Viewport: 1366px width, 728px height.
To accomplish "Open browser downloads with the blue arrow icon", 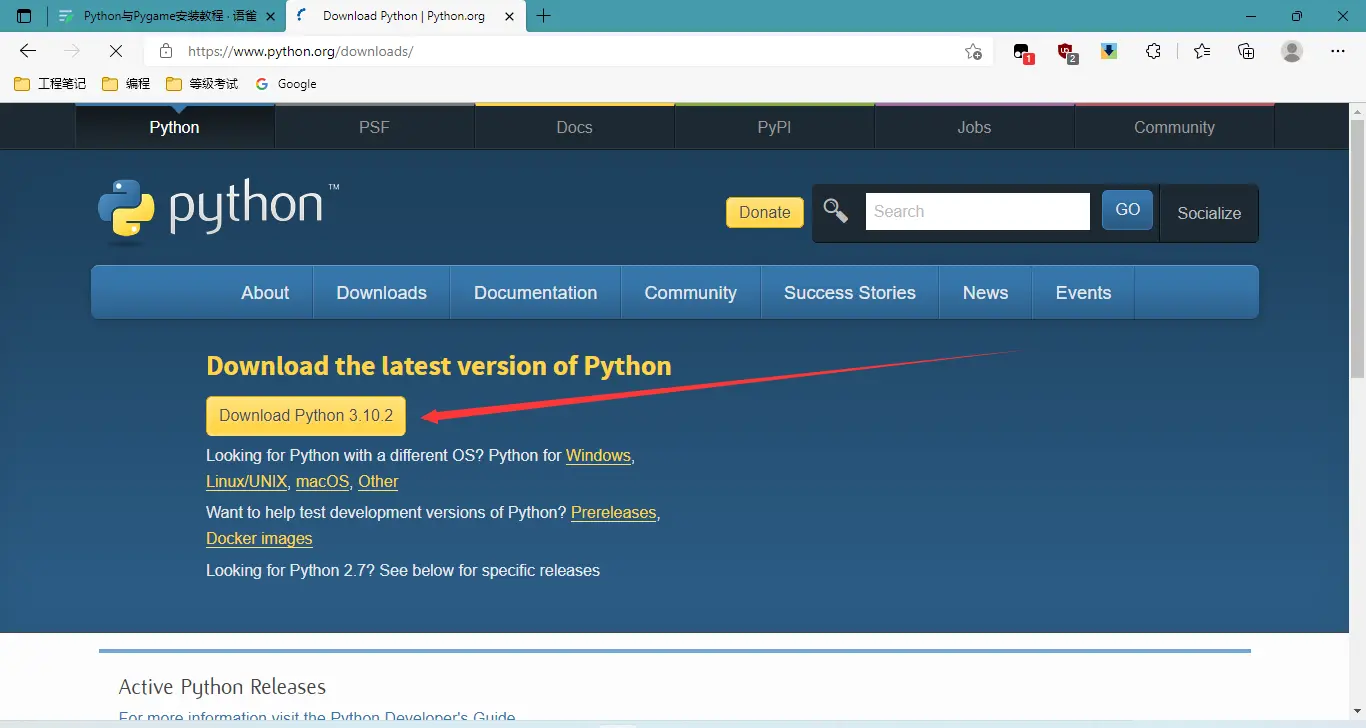I will coord(1108,51).
